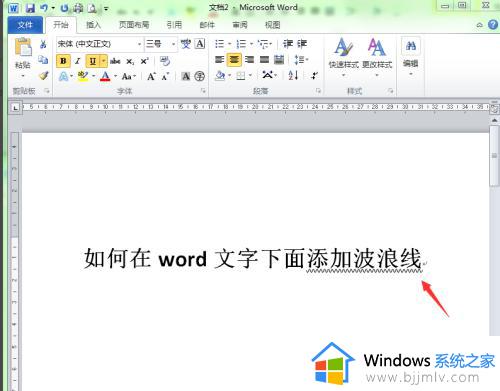The image size is (500, 391).
Task: Click the Text Effects glowing A
Action: pos(63,76)
